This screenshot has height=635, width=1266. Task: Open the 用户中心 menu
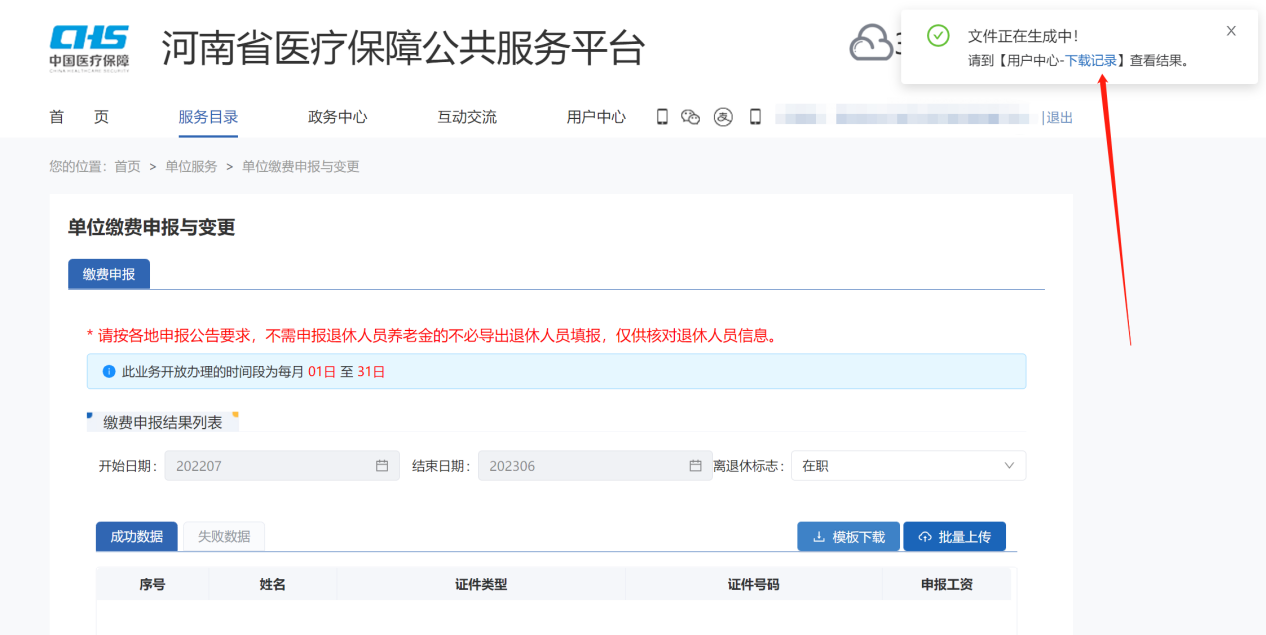click(x=596, y=117)
